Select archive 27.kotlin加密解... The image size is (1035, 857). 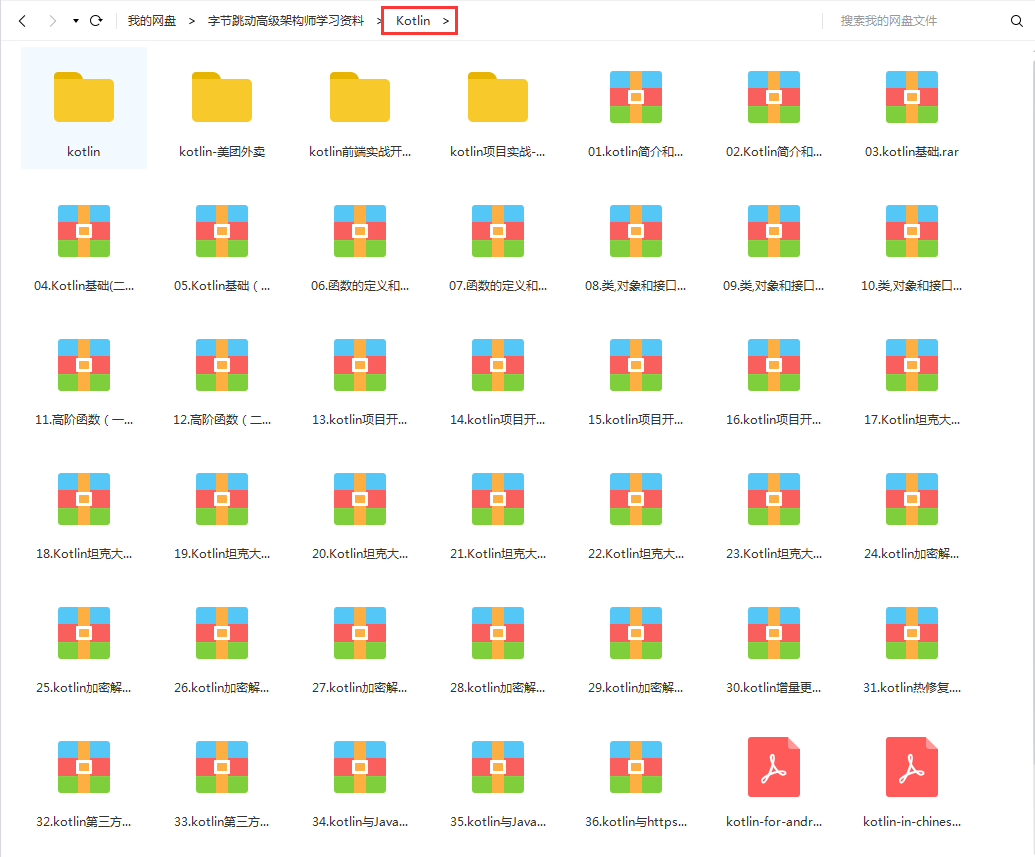[x=360, y=644]
